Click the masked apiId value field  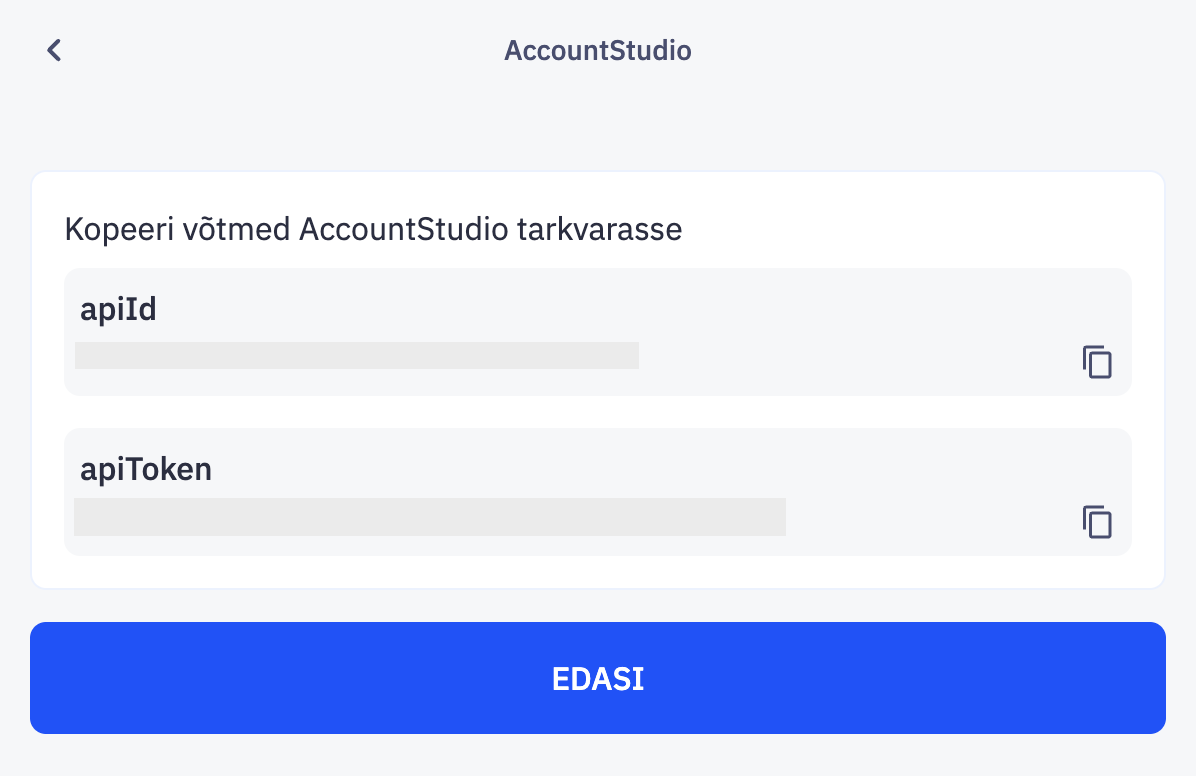tap(356, 356)
